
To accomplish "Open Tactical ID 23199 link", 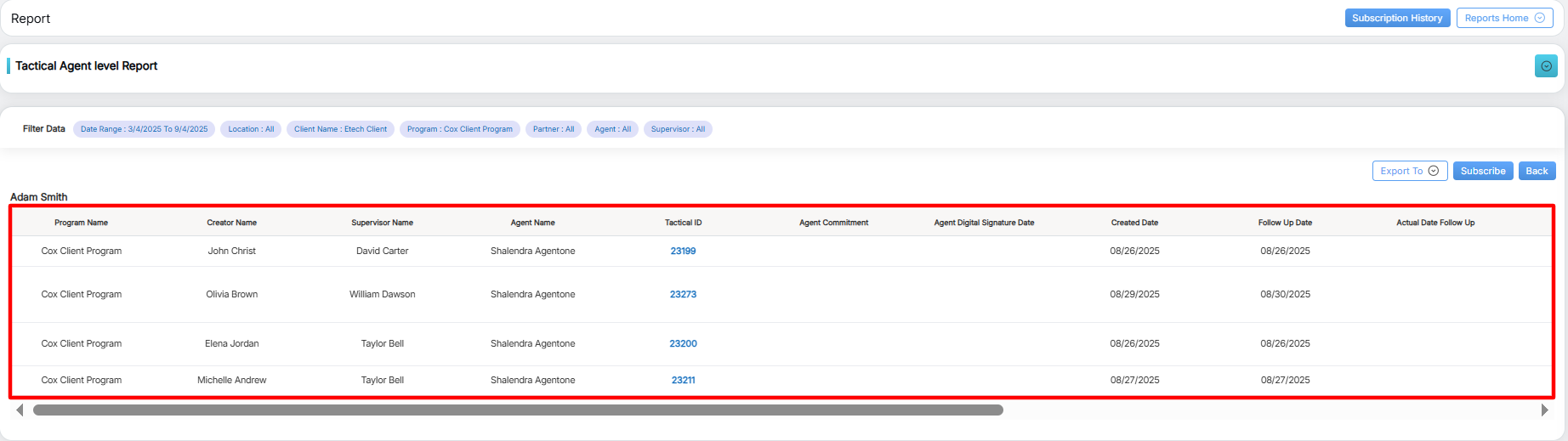I will pyautogui.click(x=683, y=252).
